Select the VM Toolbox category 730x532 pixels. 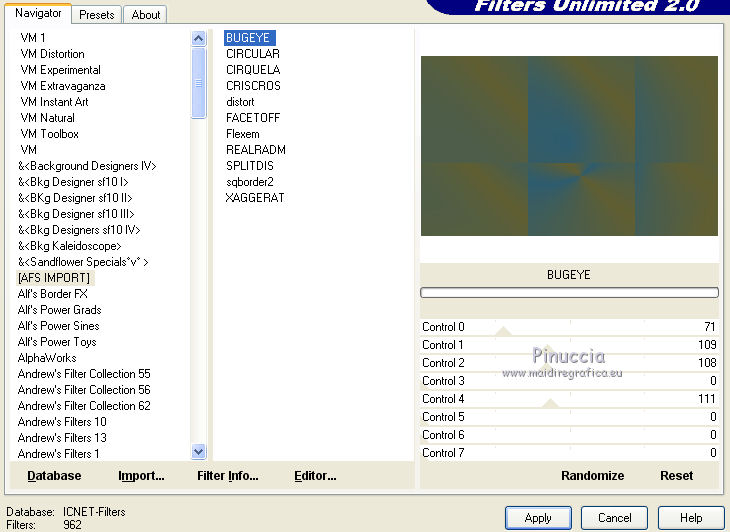click(x=49, y=134)
